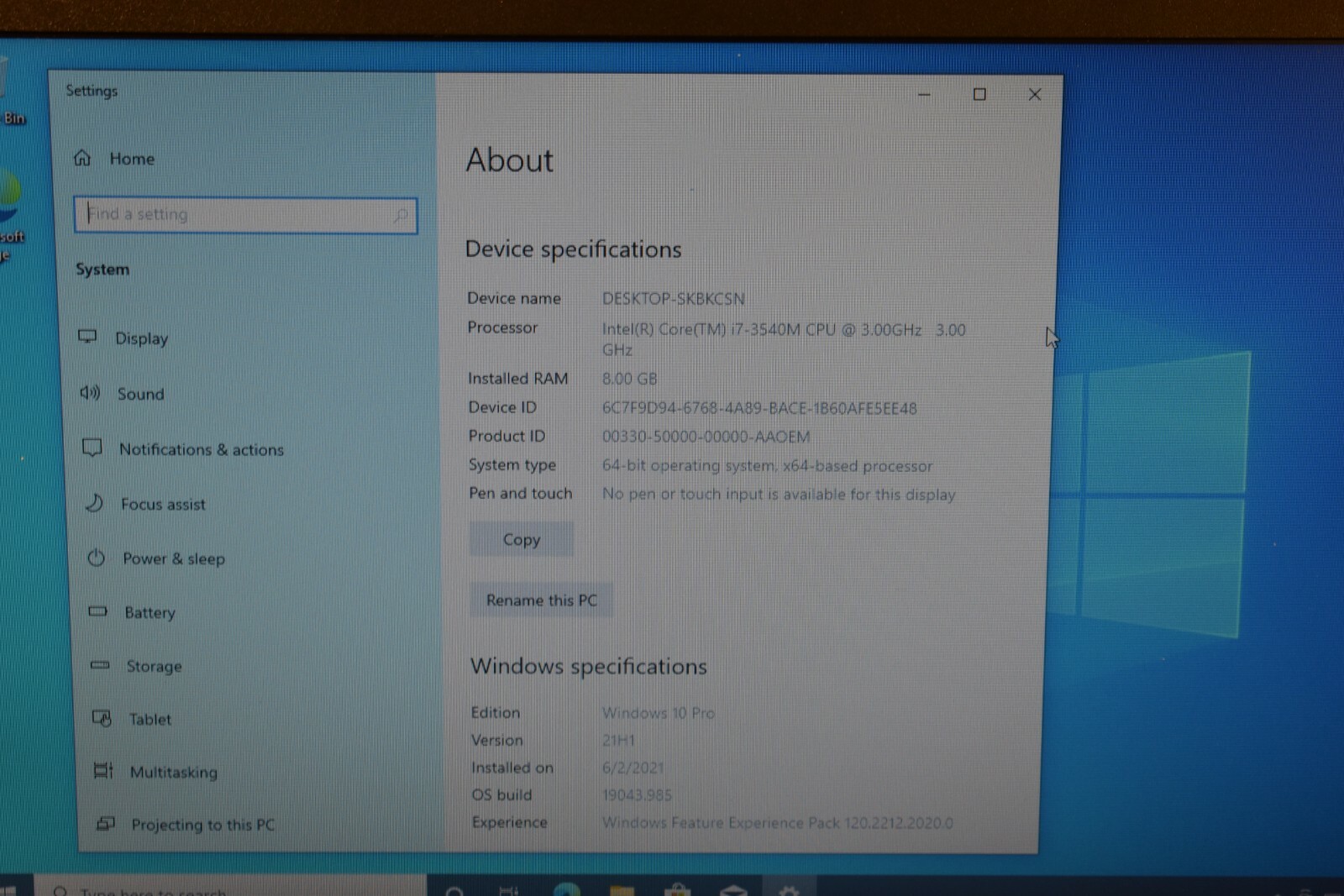The width and height of the screenshot is (1344, 896).
Task: Click device name DESKTOP-SKBKCSN
Action: coord(674,299)
